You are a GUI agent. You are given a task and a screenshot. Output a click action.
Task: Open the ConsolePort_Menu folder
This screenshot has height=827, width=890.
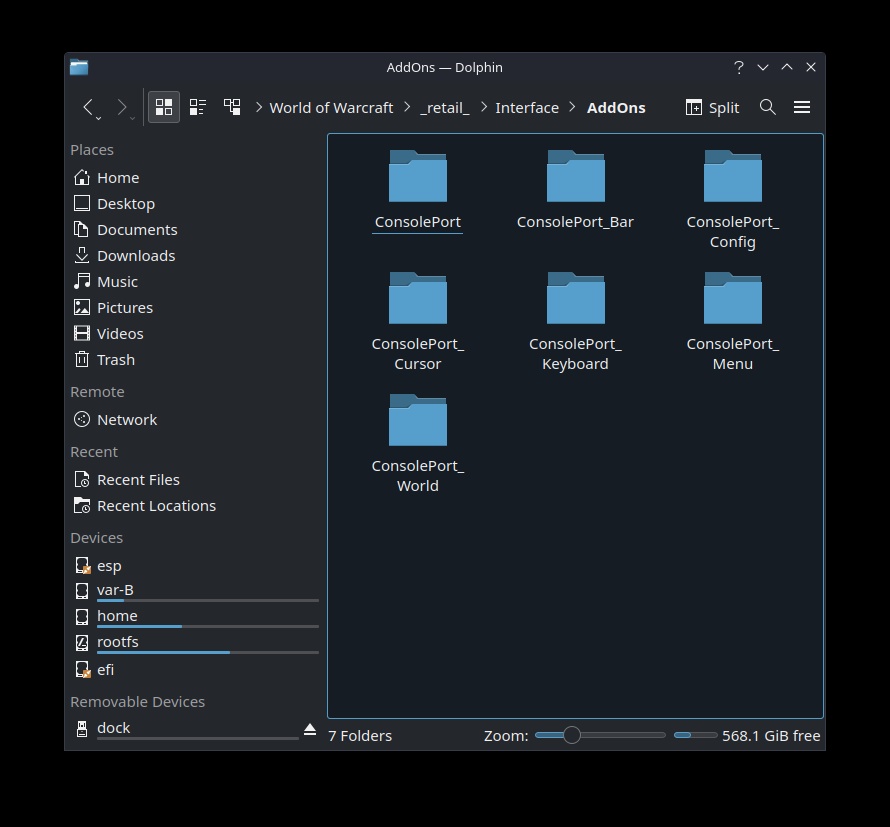(x=733, y=322)
